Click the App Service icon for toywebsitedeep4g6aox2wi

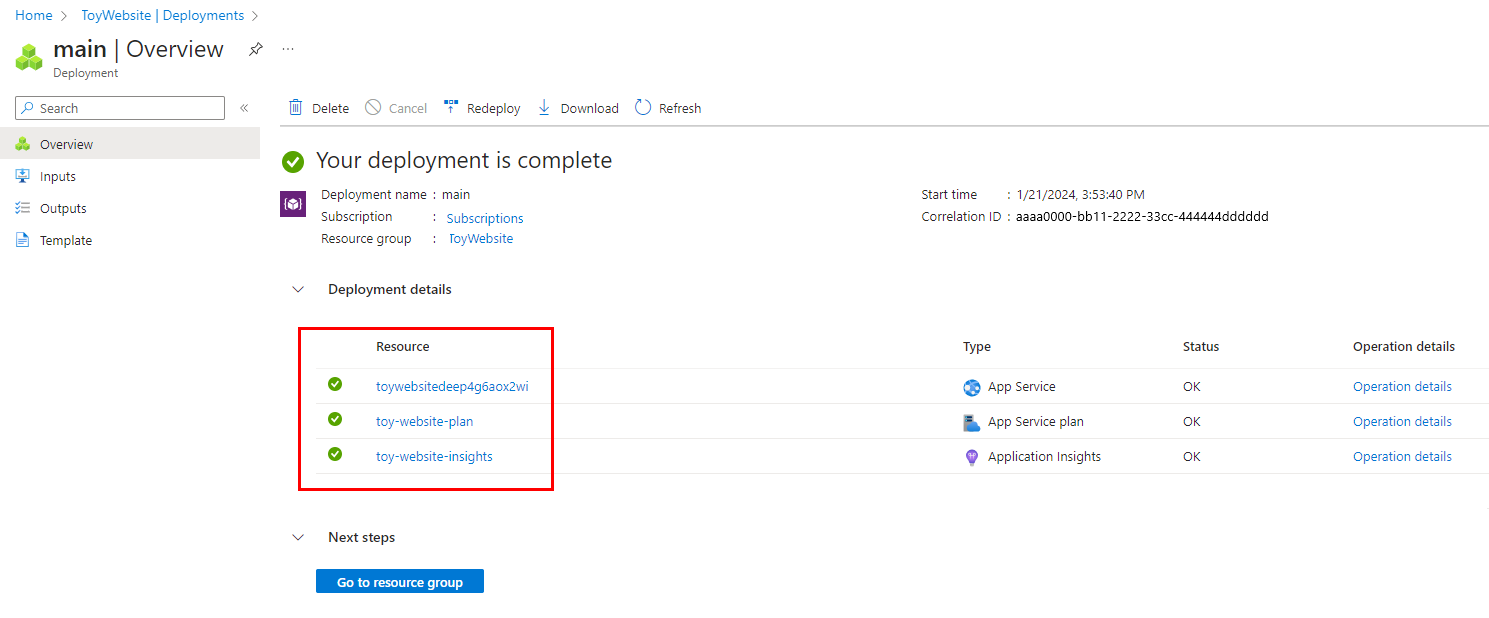pyautogui.click(x=970, y=386)
